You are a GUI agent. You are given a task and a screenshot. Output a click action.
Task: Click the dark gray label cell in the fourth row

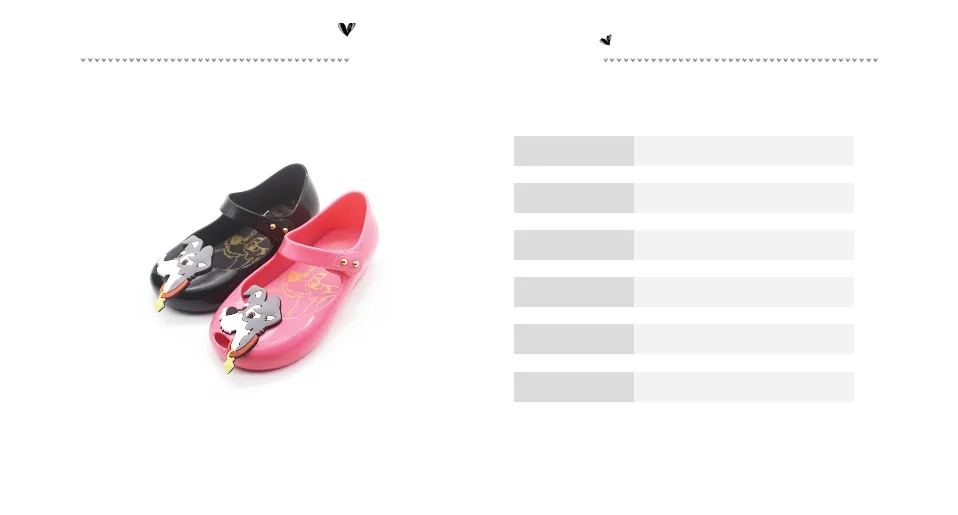[x=574, y=292]
